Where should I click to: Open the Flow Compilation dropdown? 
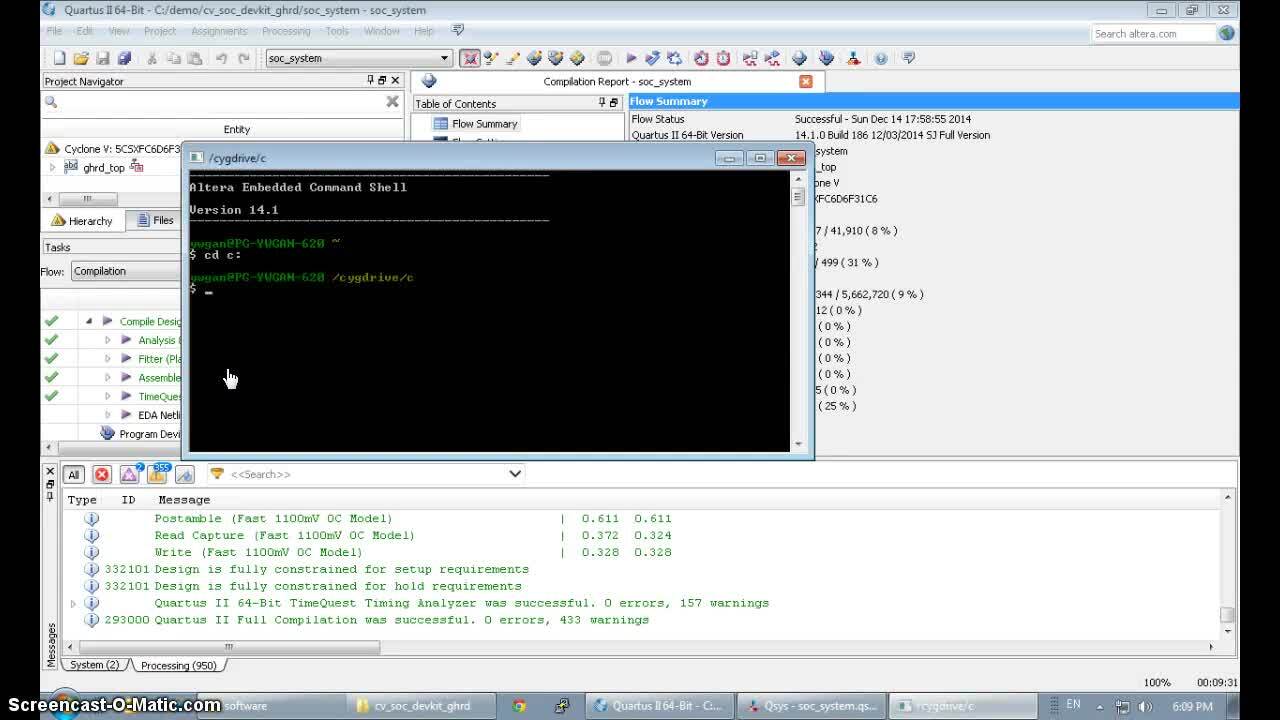(x=125, y=271)
